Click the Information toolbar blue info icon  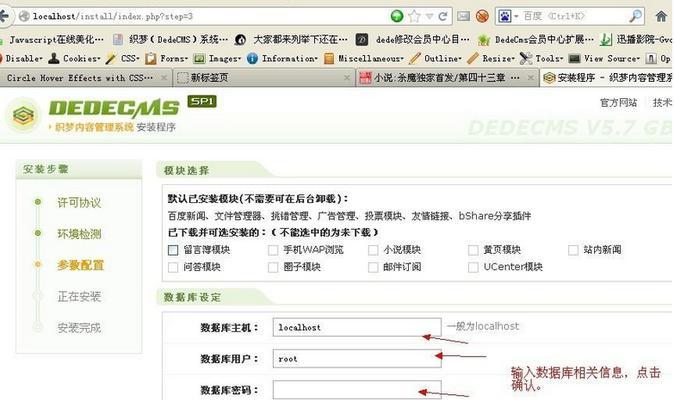[252, 58]
